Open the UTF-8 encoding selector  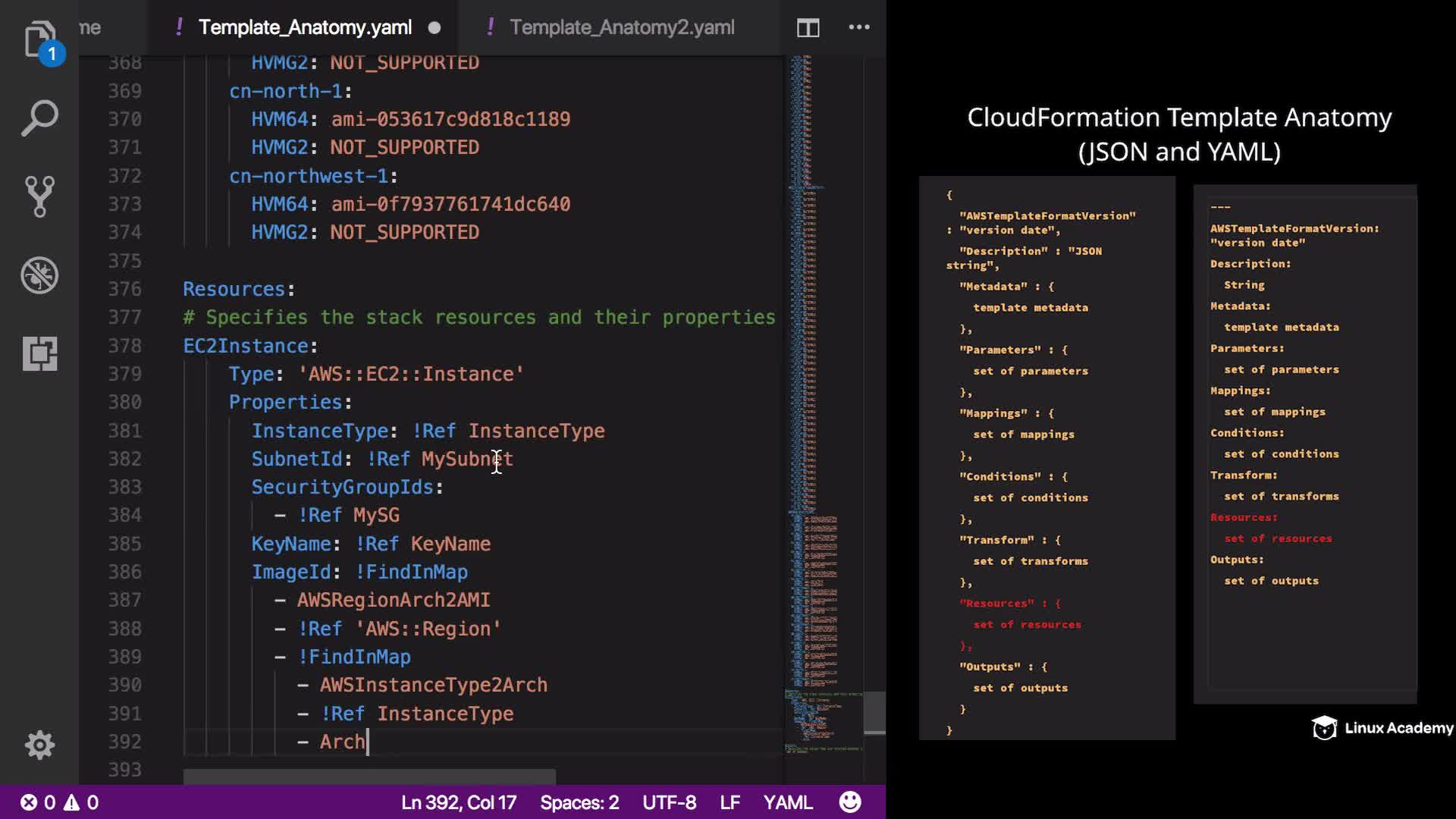pyautogui.click(x=669, y=802)
